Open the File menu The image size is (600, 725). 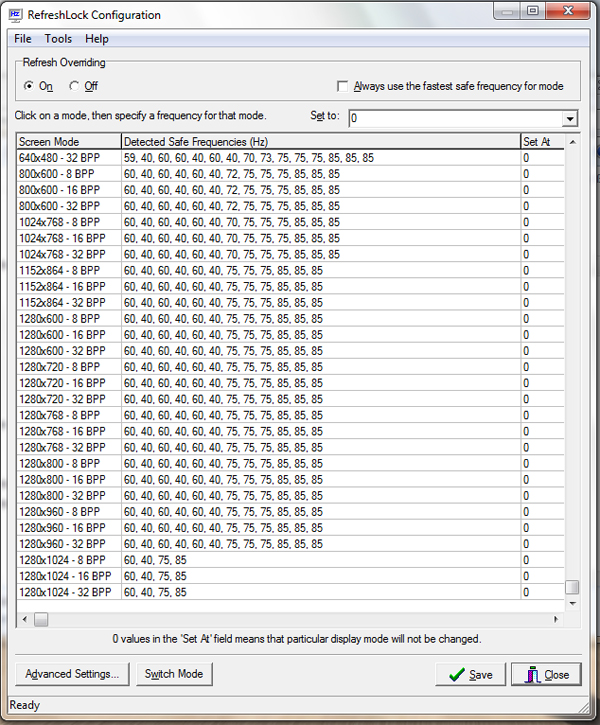pyautogui.click(x=23, y=39)
